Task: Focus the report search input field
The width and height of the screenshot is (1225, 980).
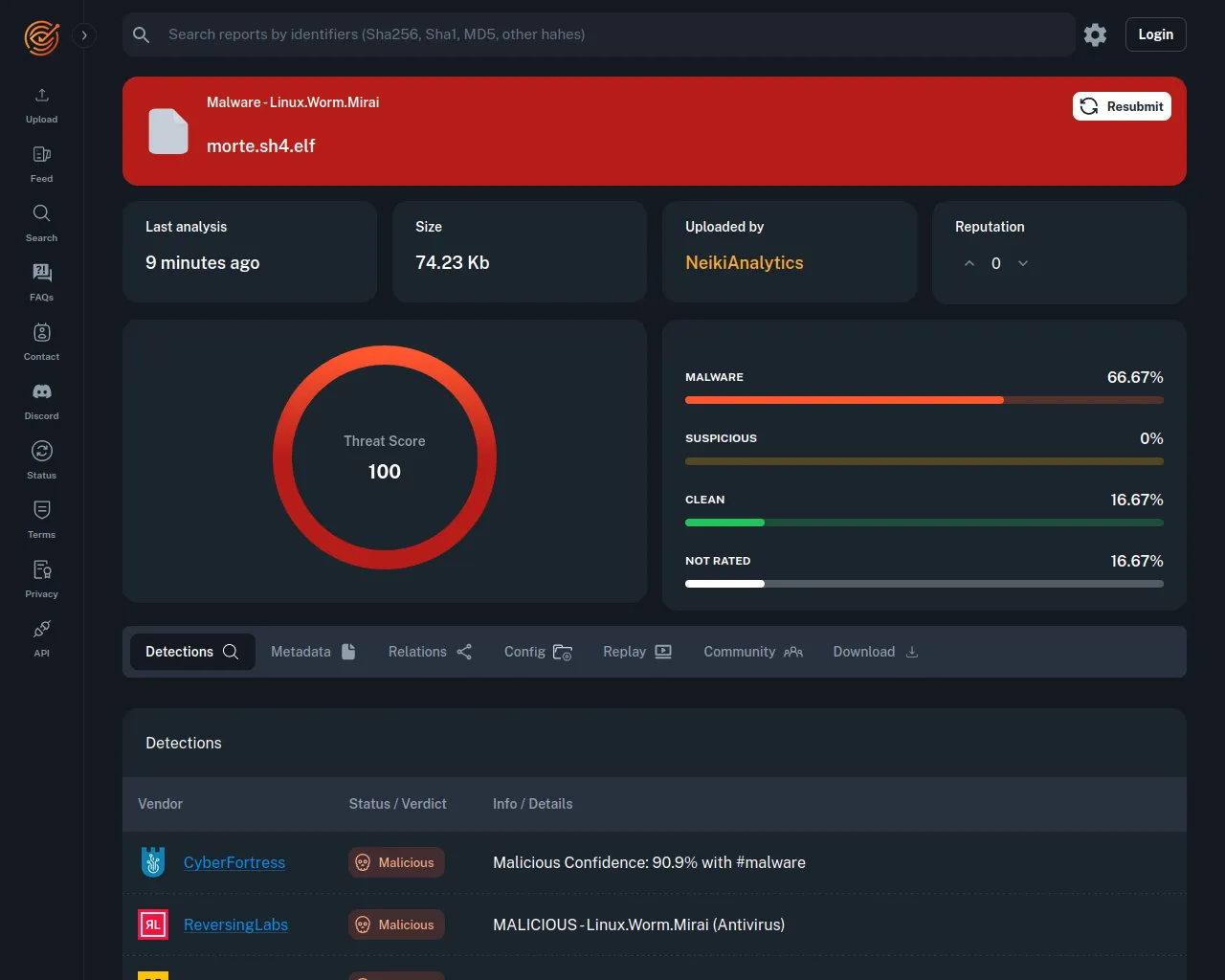Action: tap(612, 34)
